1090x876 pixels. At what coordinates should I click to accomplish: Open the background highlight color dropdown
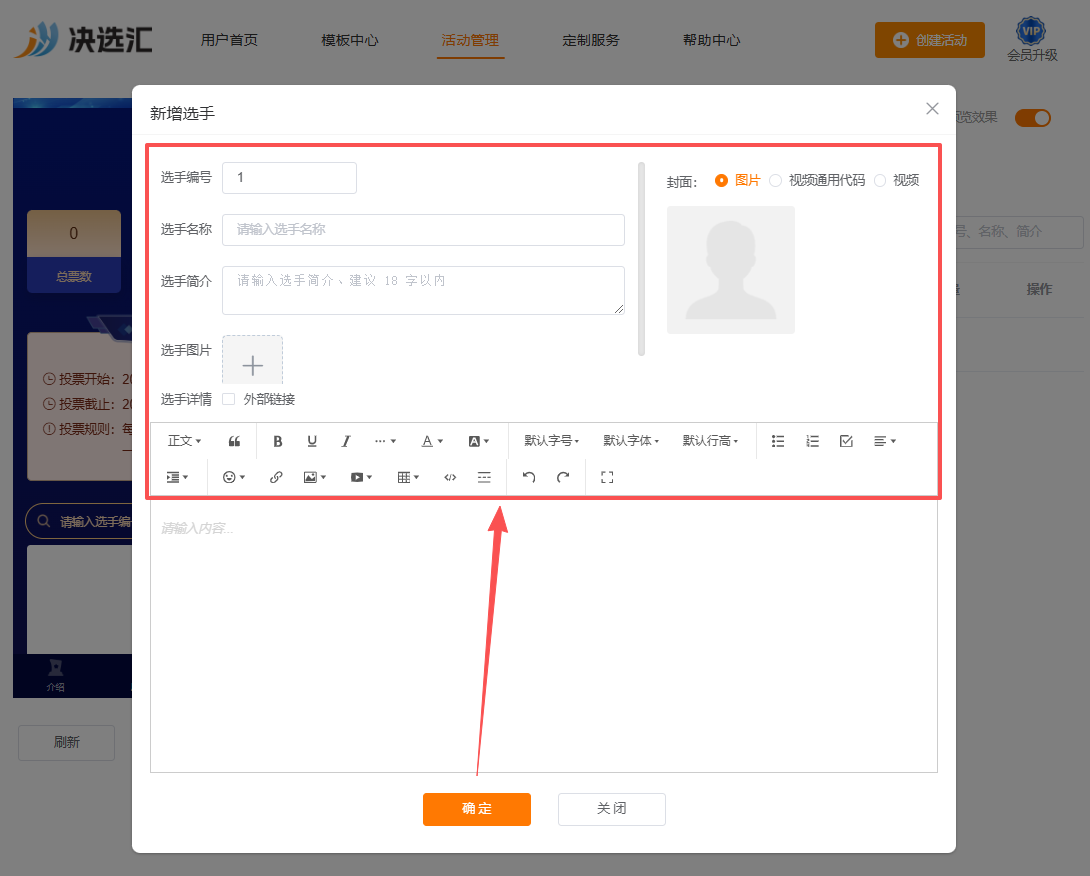click(479, 441)
